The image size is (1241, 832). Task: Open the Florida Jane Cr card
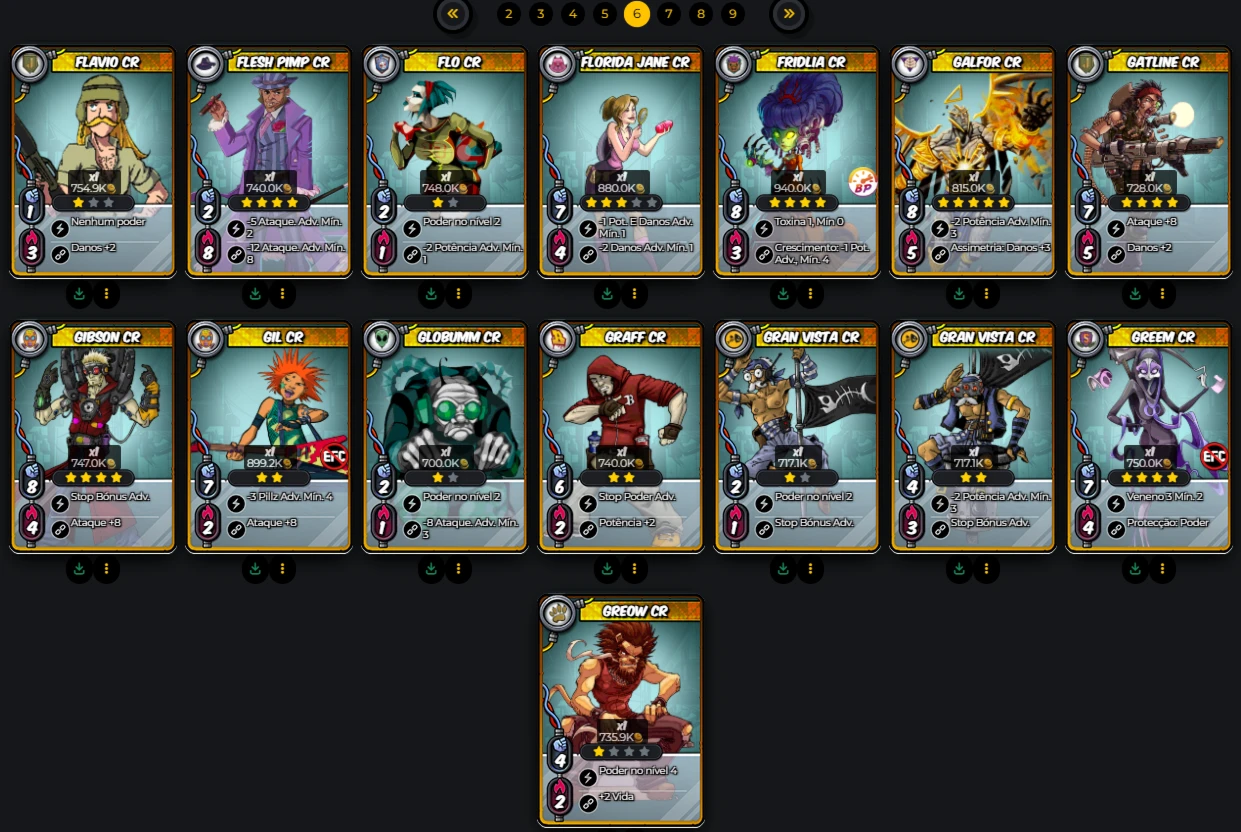[x=621, y=162]
